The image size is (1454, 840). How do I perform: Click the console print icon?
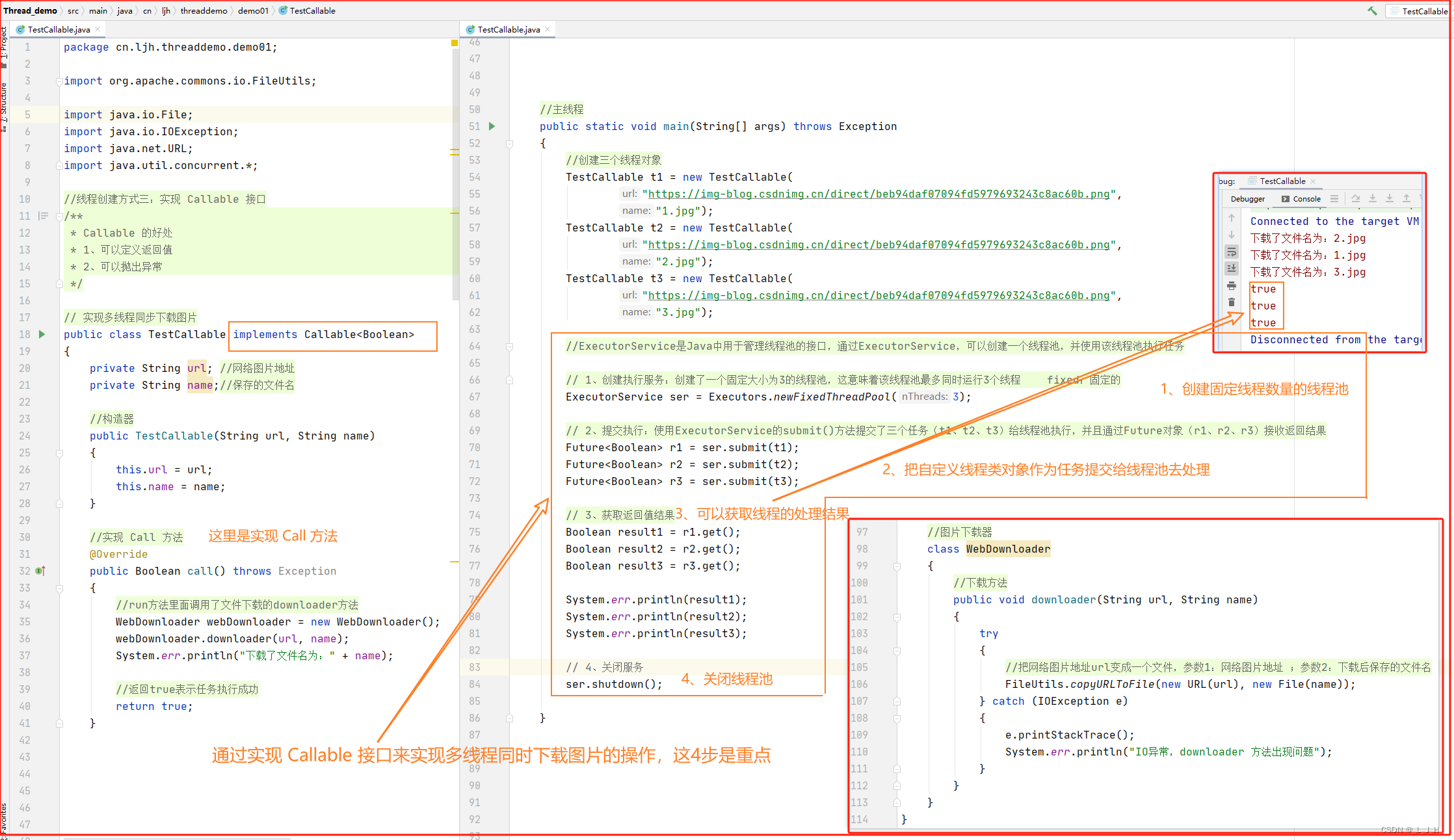click(1232, 285)
